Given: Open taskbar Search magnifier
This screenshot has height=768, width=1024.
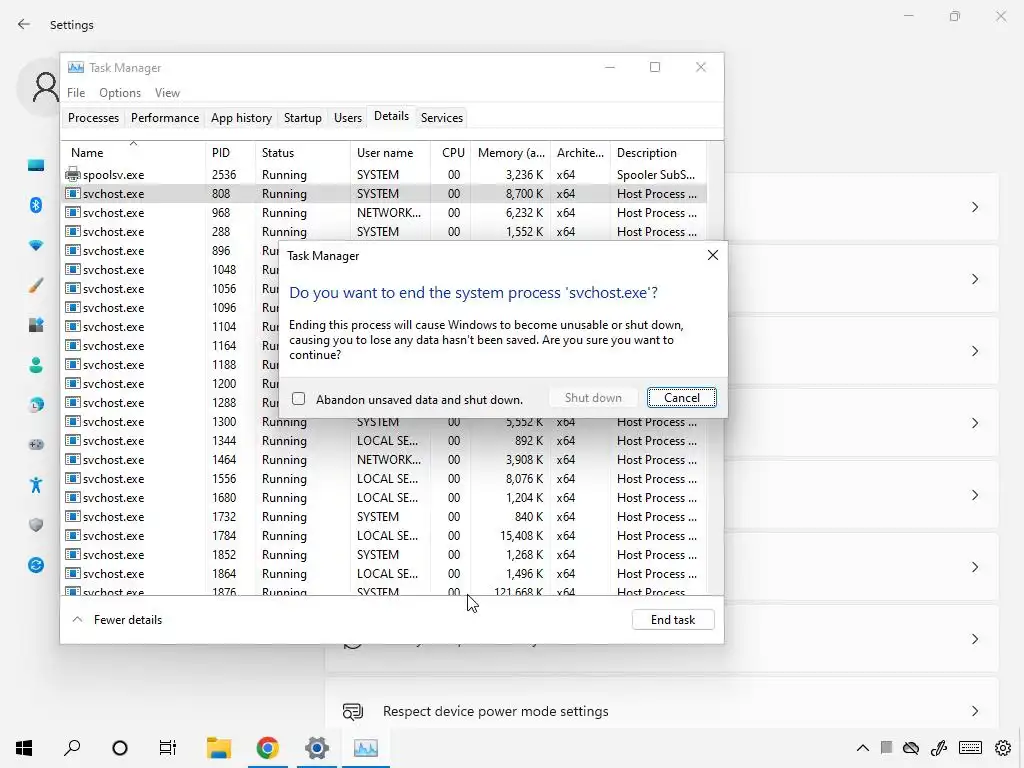Looking at the screenshot, I should 72,748.
